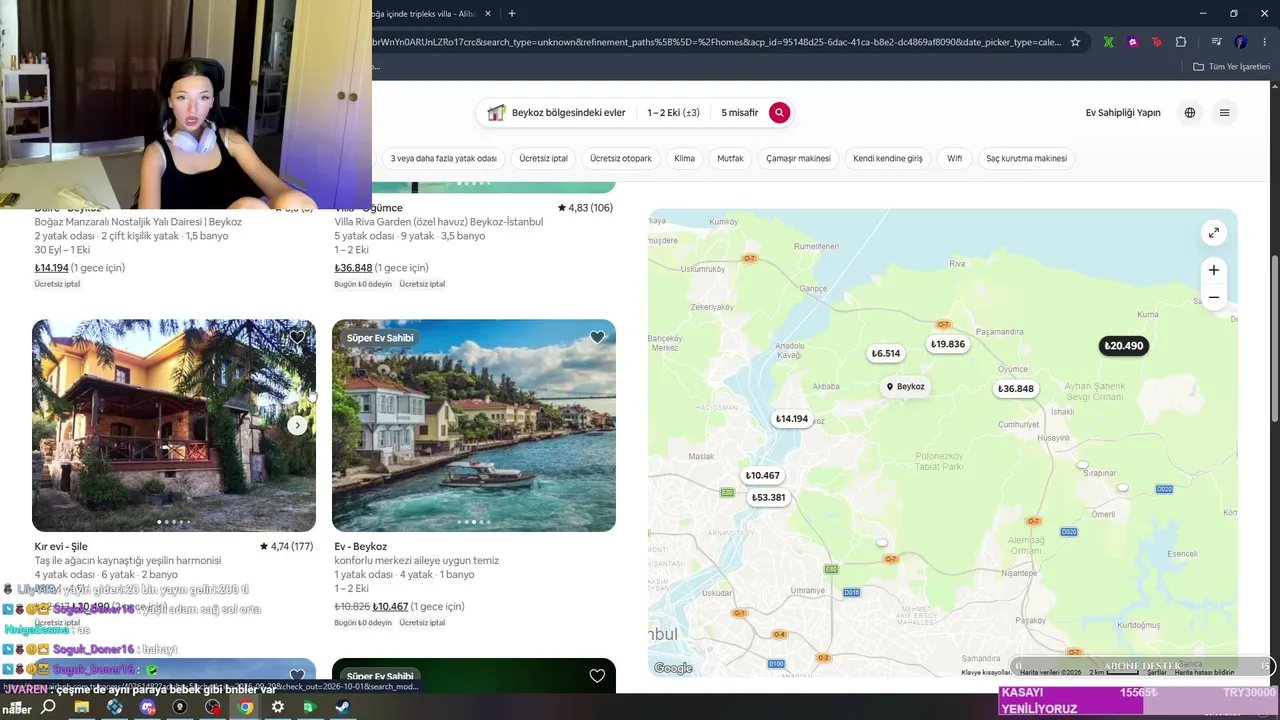The image size is (1280, 720).
Task: Toggle the 'Ücretsiz otopark' filter chip
Action: point(621,158)
